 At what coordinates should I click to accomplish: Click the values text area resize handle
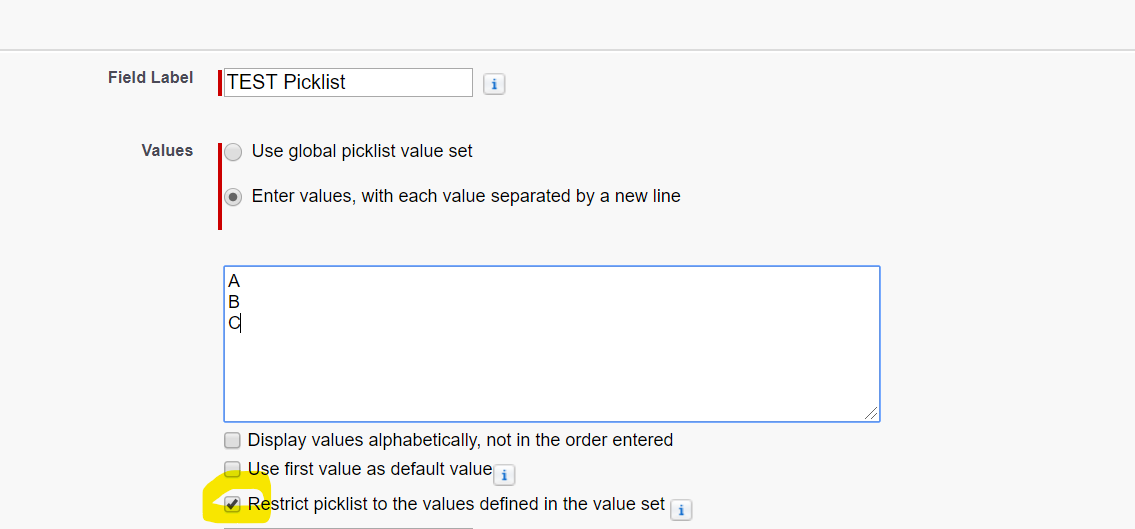(x=872, y=413)
